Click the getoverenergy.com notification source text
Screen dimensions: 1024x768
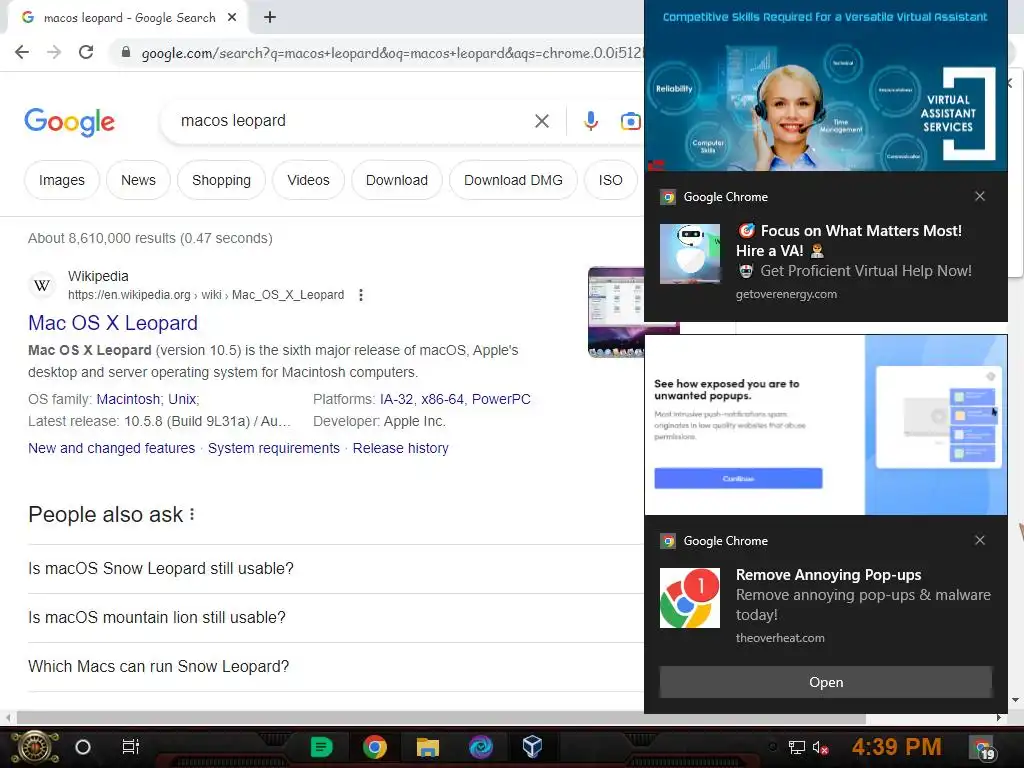(x=786, y=294)
